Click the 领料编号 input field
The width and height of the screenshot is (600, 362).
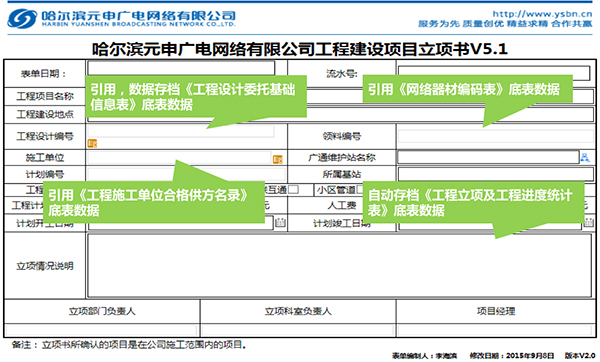point(496,136)
